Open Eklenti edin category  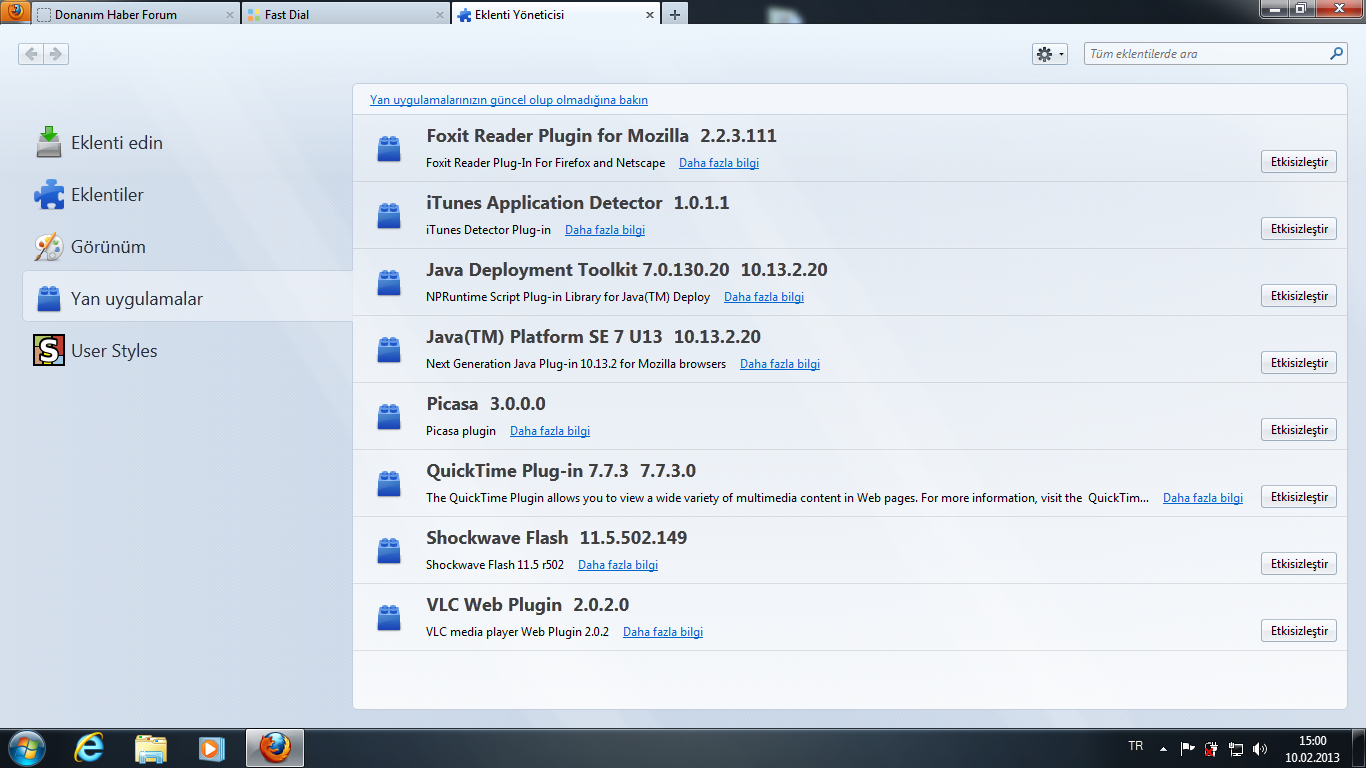pyautogui.click(x=187, y=143)
